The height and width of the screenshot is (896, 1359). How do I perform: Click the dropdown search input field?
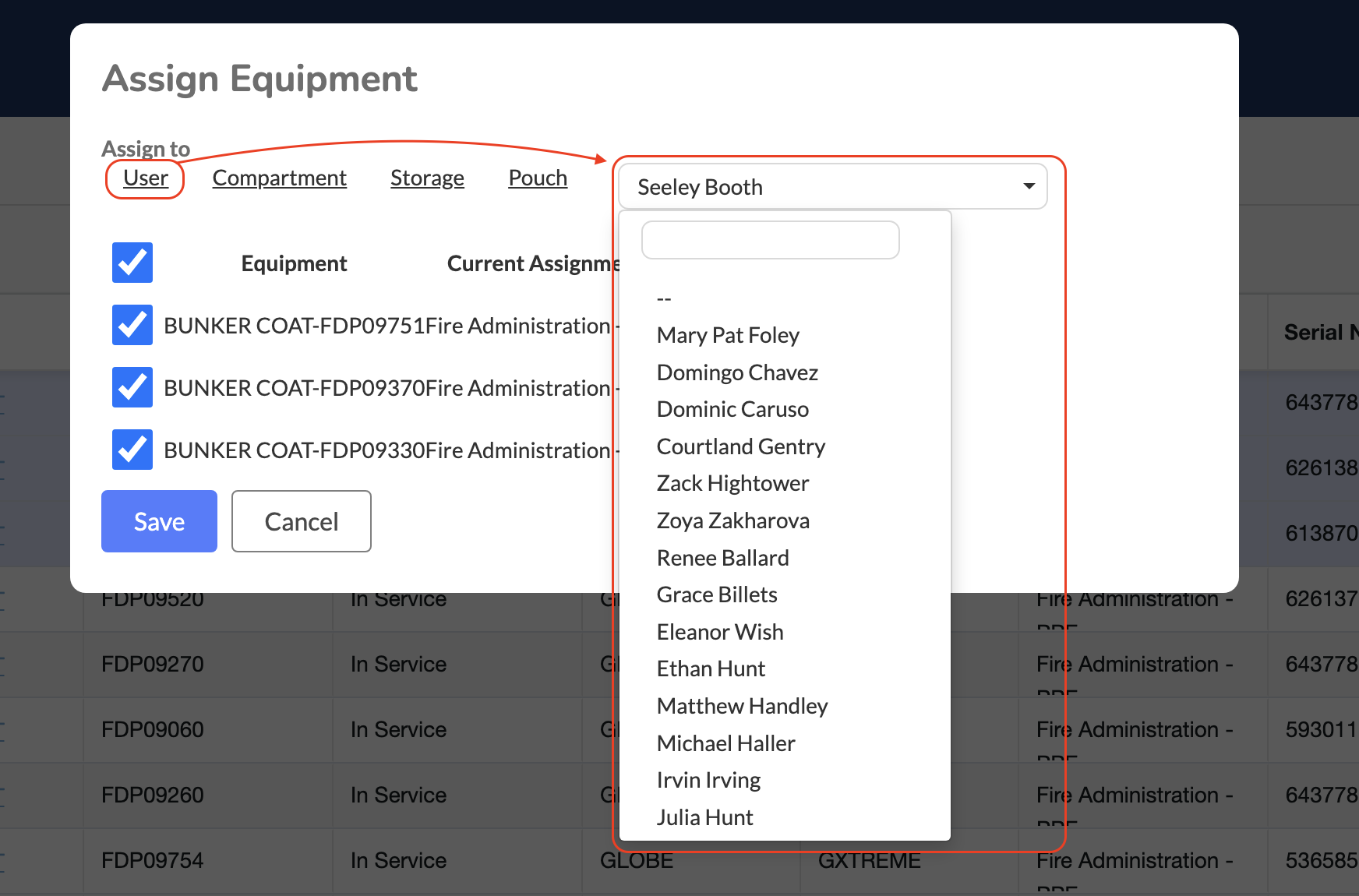(x=770, y=240)
